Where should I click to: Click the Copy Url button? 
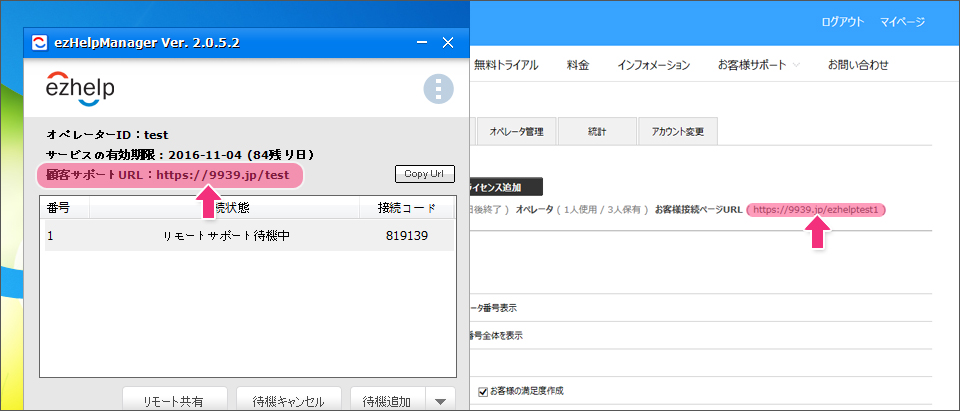click(425, 174)
